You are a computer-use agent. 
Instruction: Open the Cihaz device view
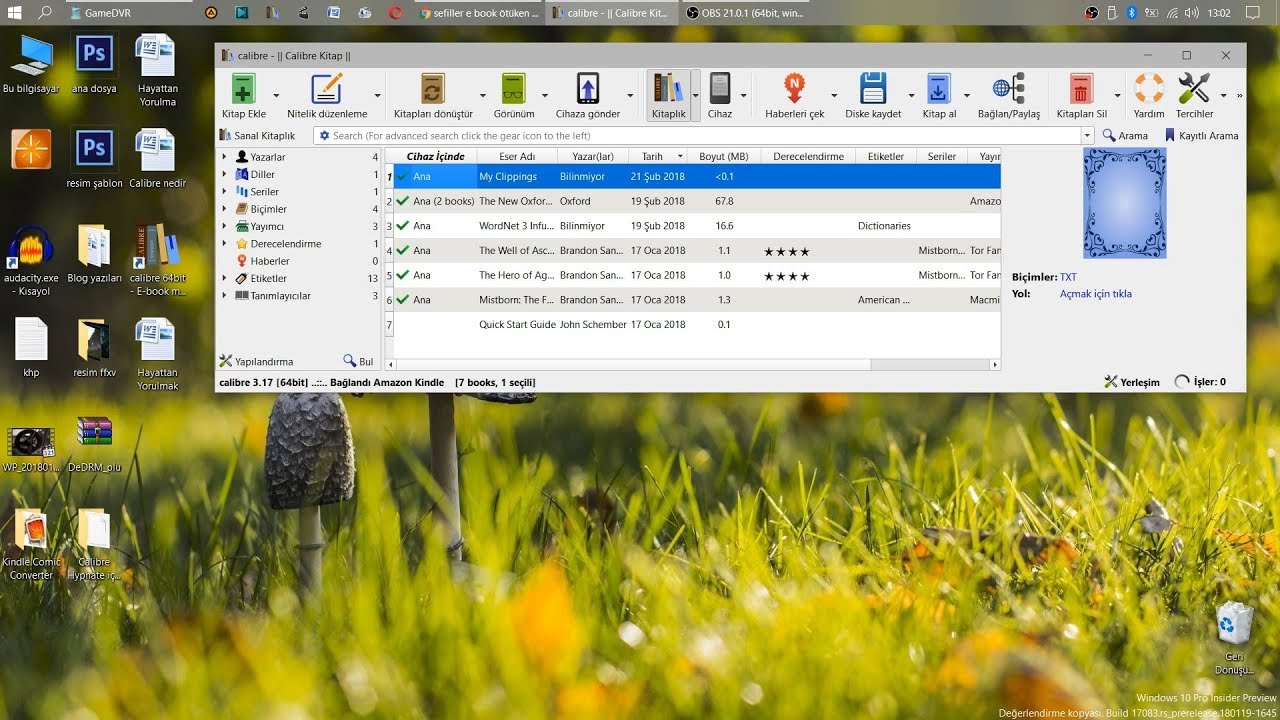720,89
